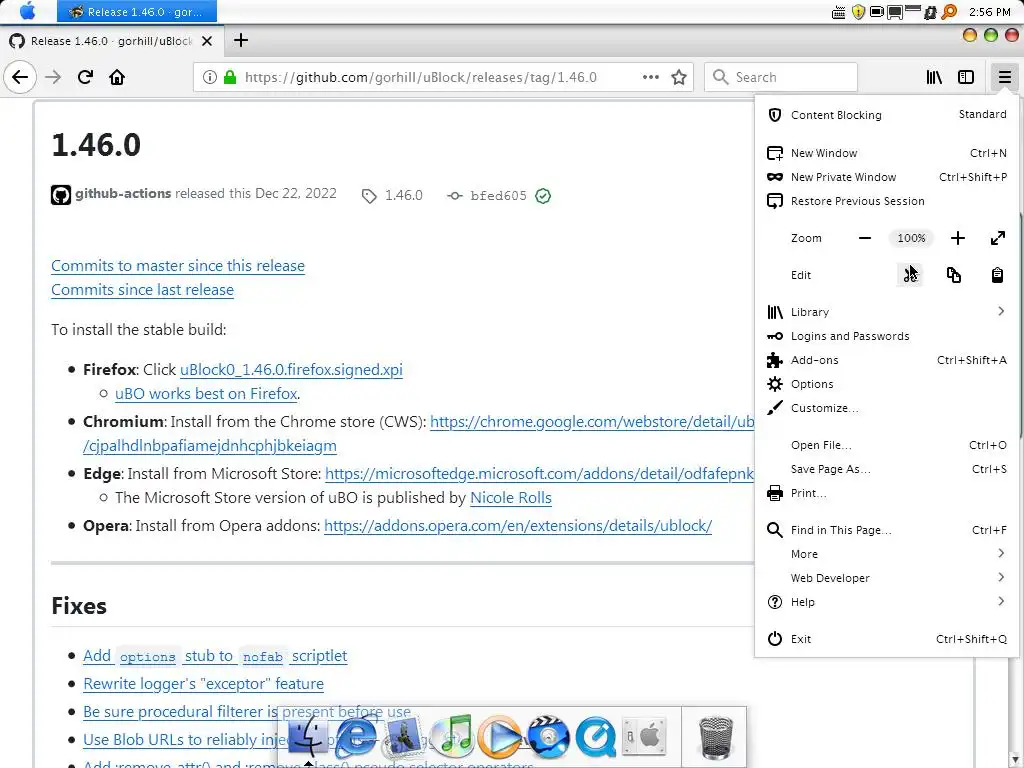
Task: Open the bfed605 commit link
Action: click(x=498, y=196)
